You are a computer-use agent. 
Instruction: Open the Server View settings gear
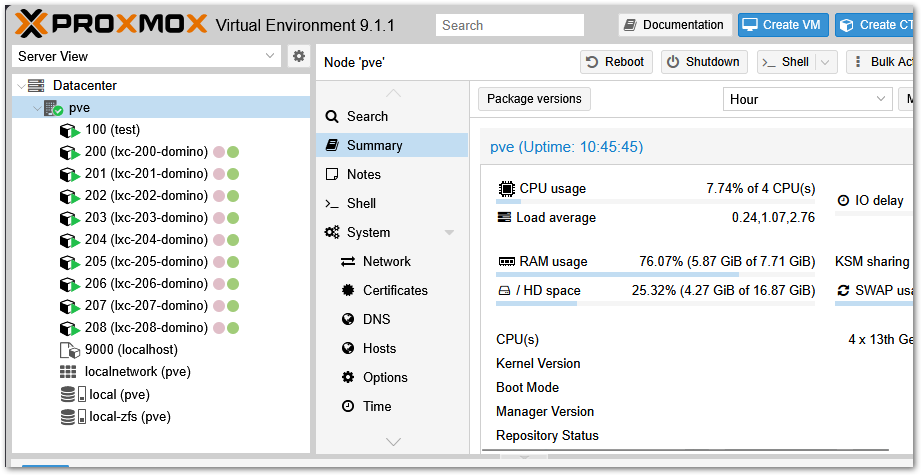click(x=299, y=56)
